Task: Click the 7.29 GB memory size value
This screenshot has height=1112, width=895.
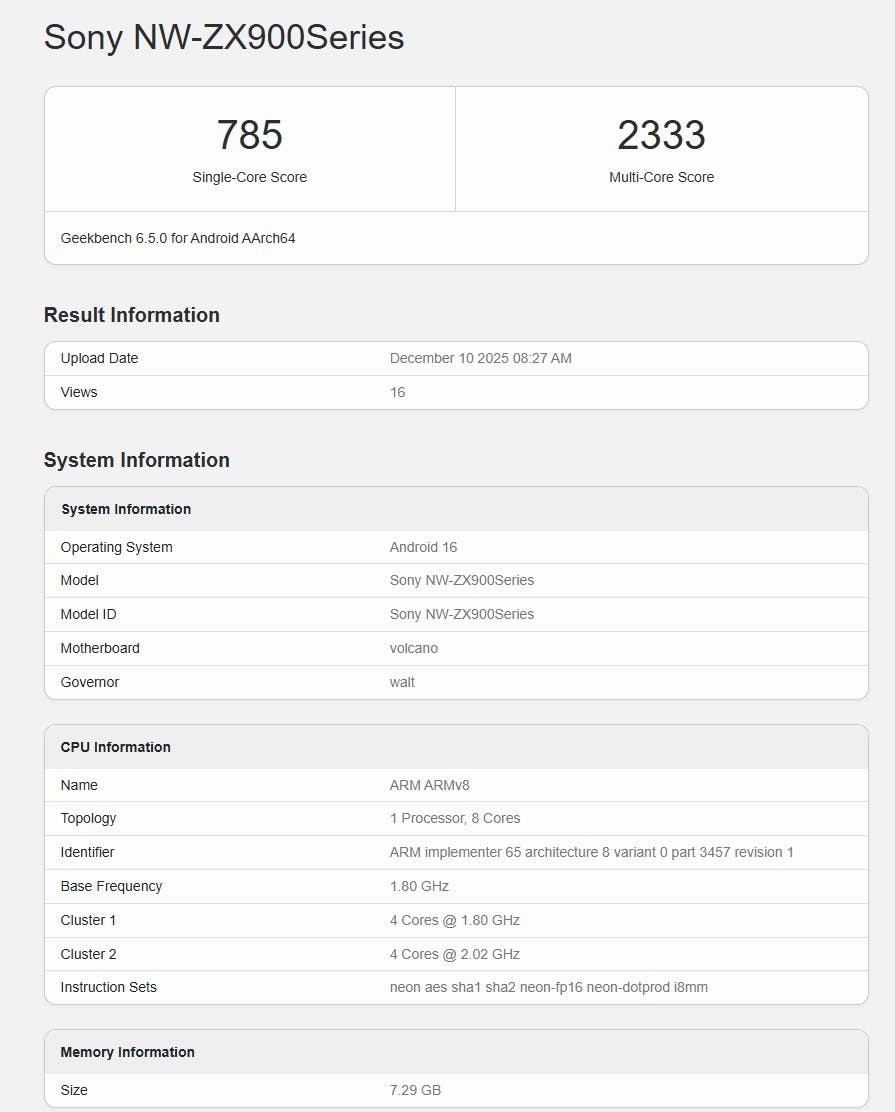Action: click(415, 1089)
